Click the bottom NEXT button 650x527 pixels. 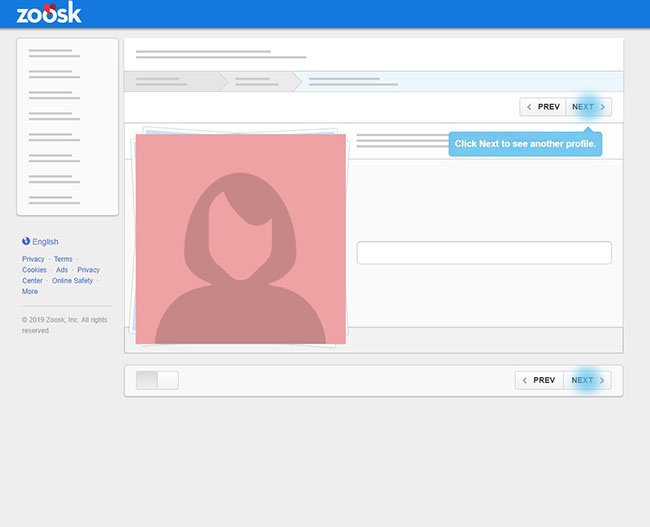click(587, 380)
